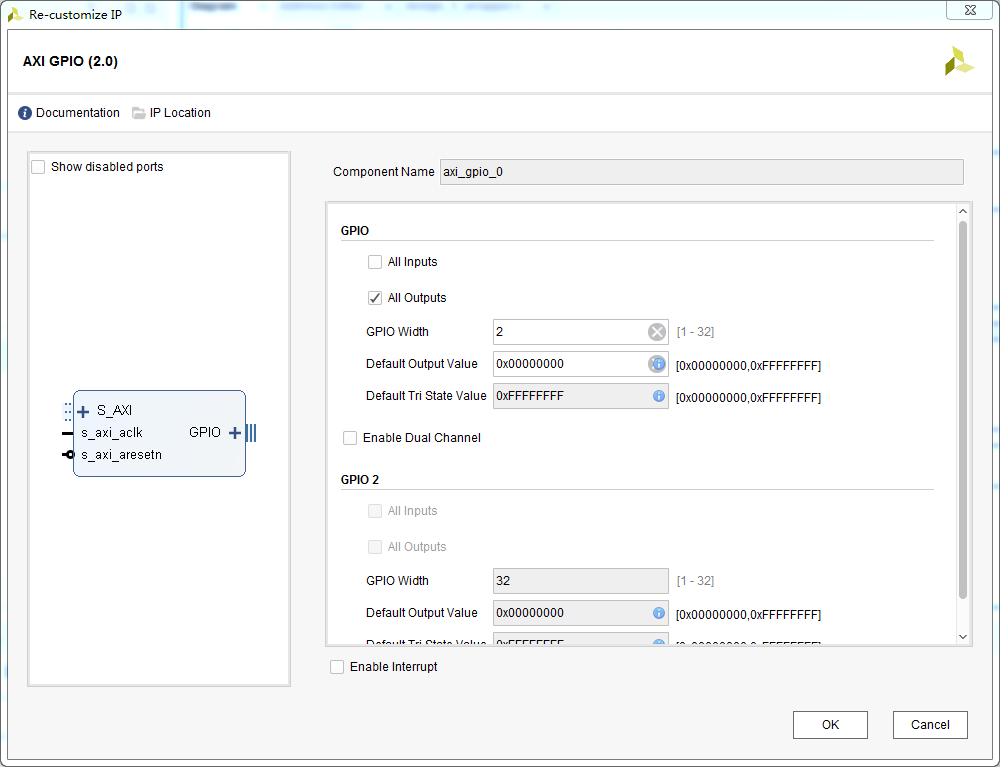
Task: Enable Dual Channel checkbox
Action: tap(350, 438)
